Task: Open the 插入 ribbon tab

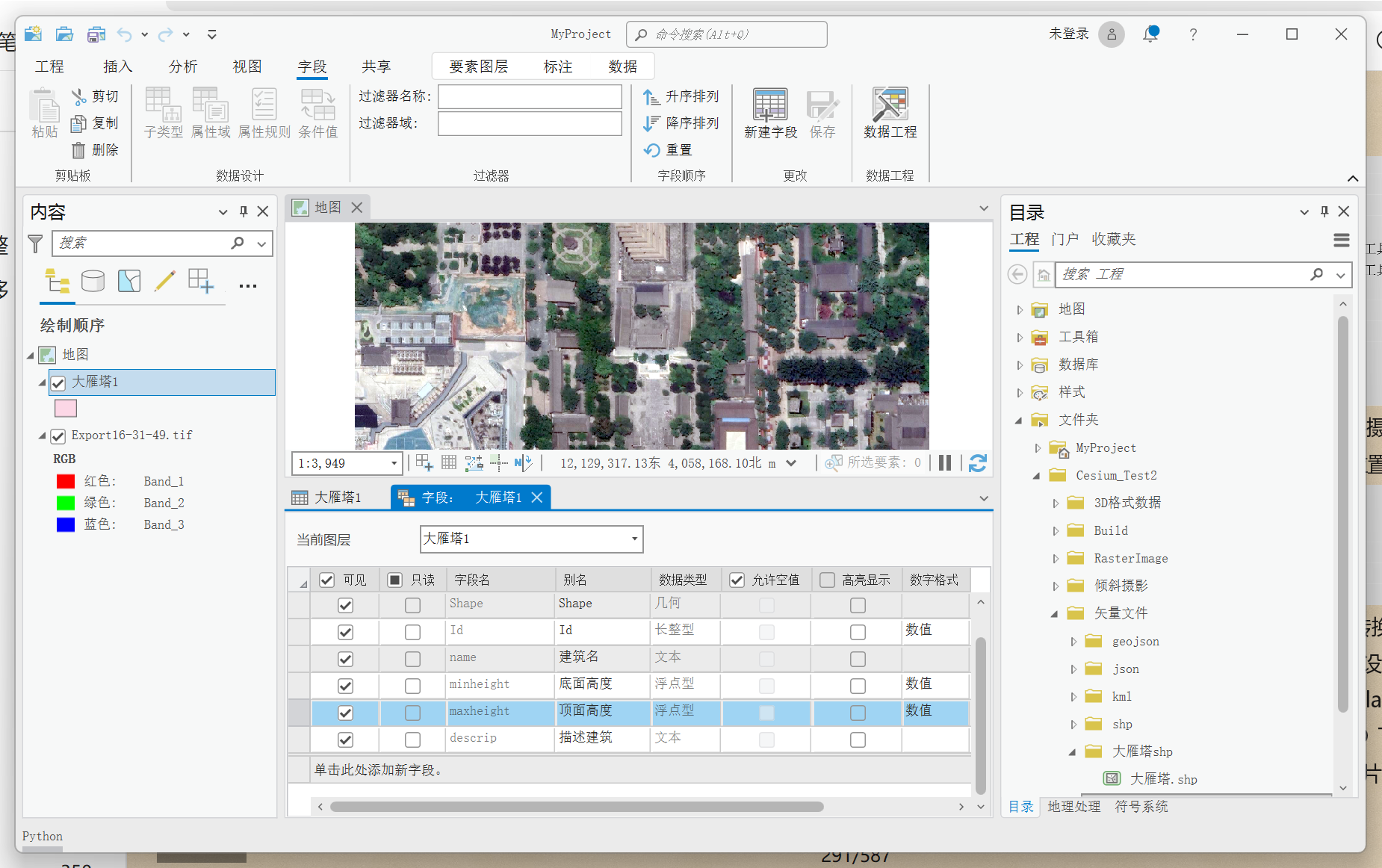Action: tap(117, 66)
